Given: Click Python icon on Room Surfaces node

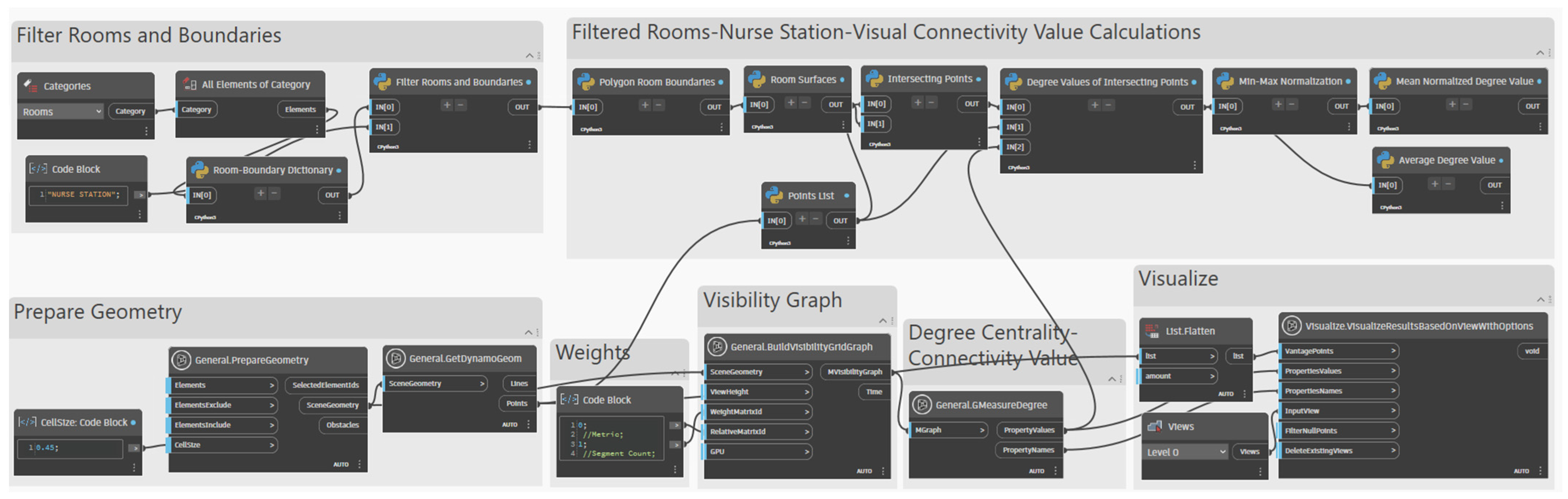Looking at the screenshot, I should pos(756,79).
